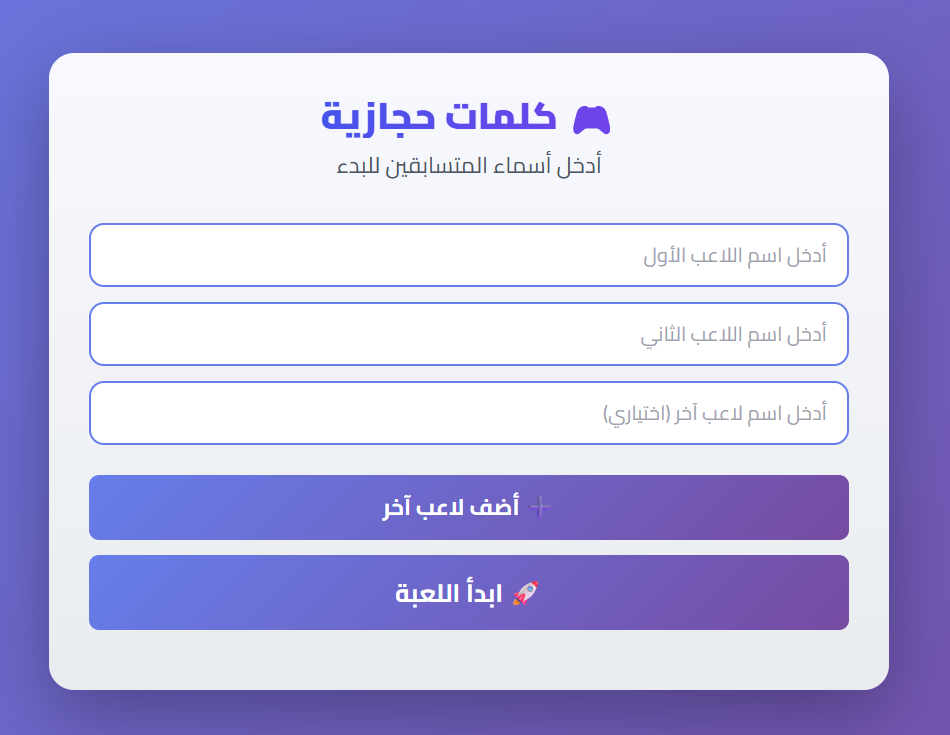Click inside the اختياري player field
This screenshot has width=950, height=735.
pyautogui.click(x=470, y=413)
